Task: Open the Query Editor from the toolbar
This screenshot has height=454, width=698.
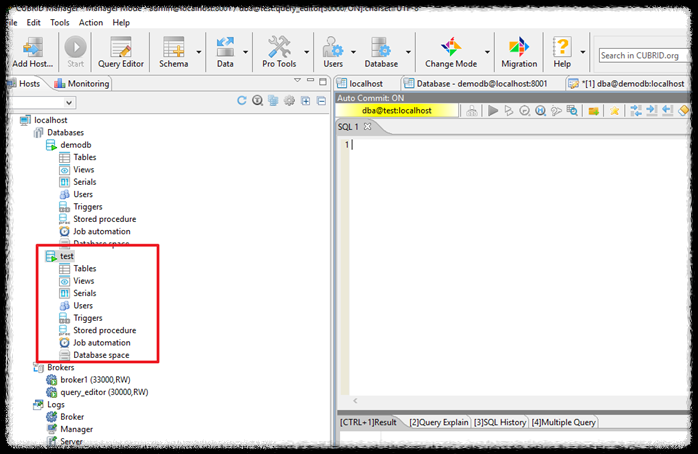Action: 121,52
